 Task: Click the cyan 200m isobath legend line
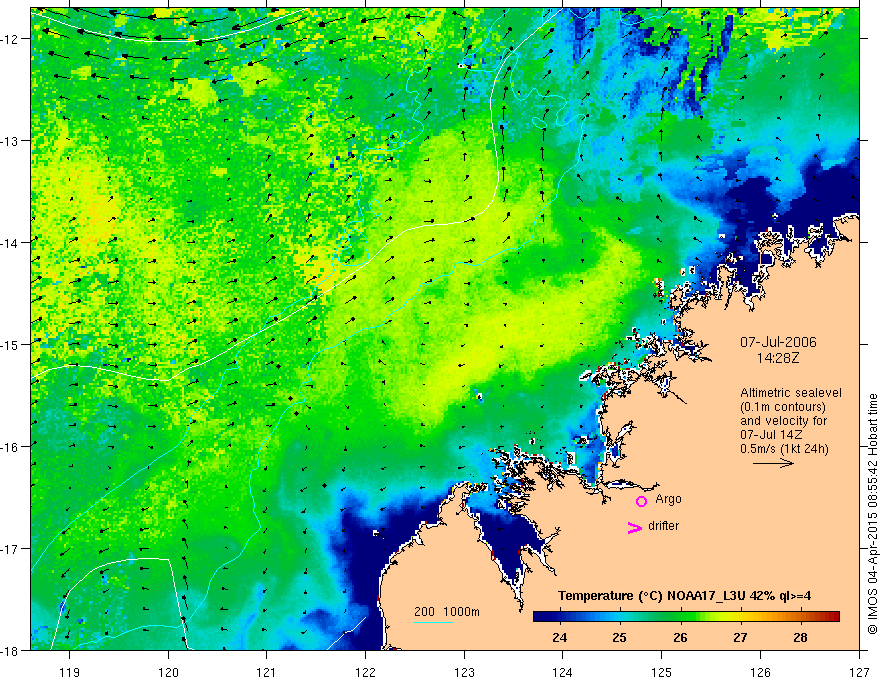[434, 622]
